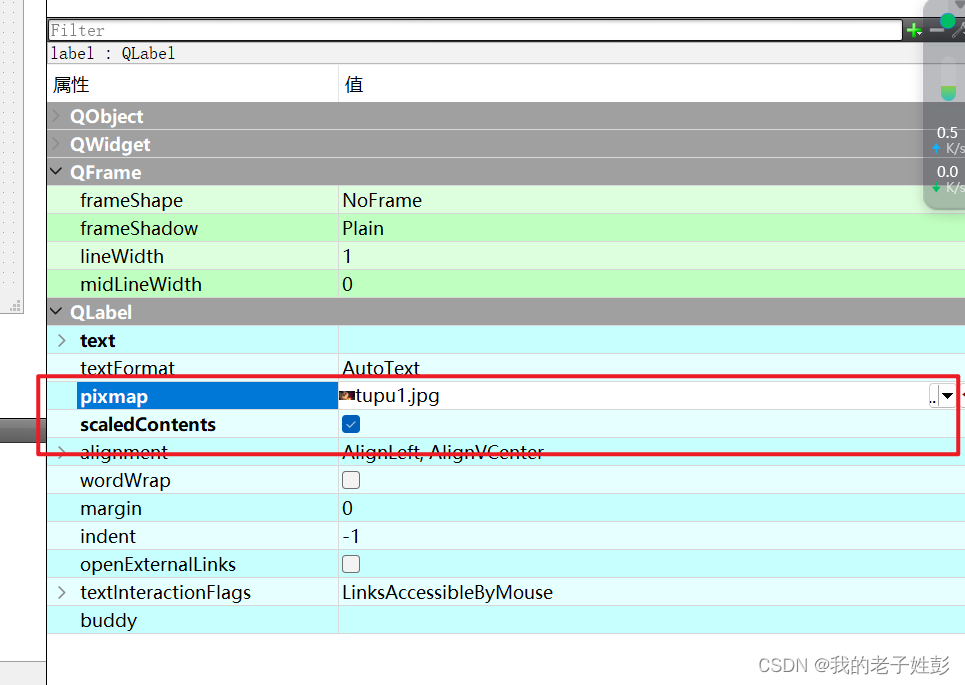965x685 pixels.
Task: Expand the text property row
Action: click(x=62, y=340)
